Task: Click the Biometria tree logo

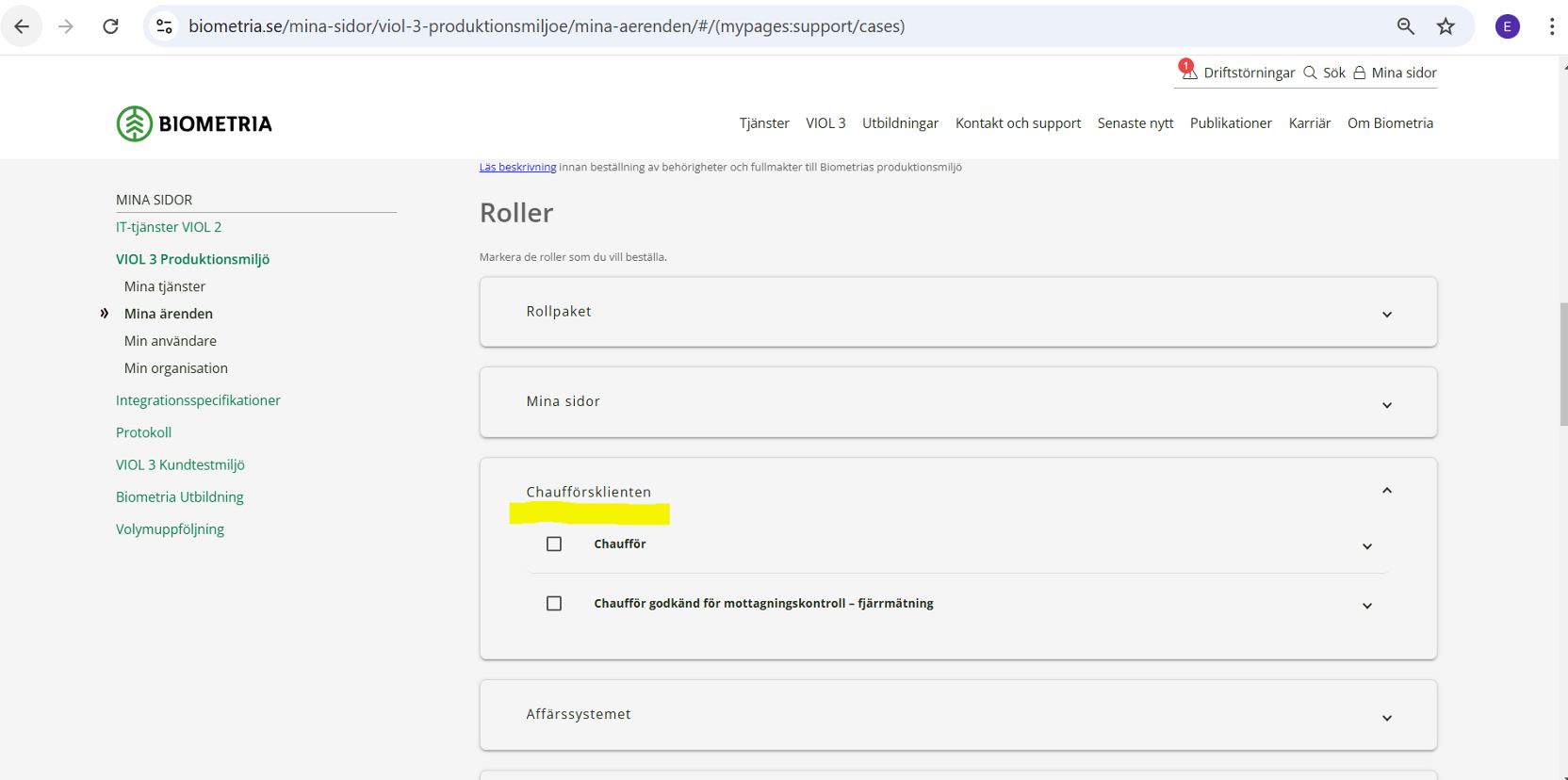Action: tap(135, 123)
